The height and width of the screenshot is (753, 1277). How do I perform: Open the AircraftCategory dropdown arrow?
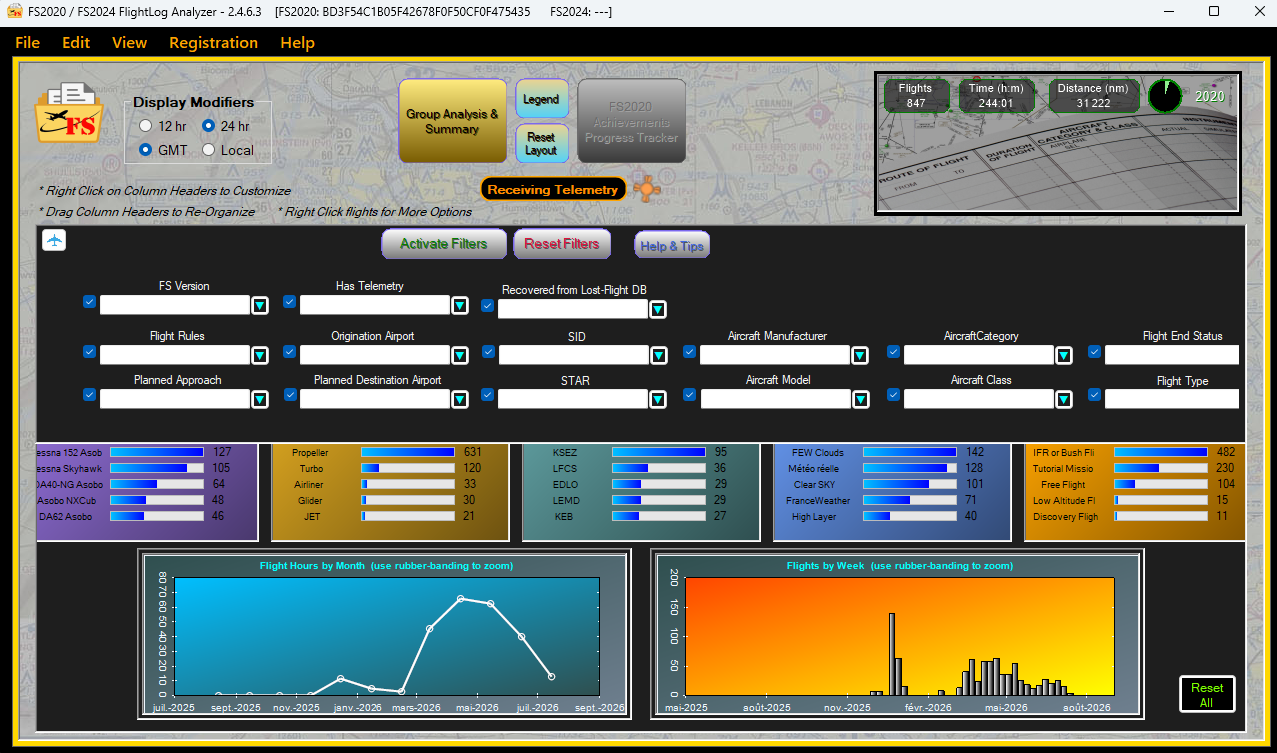[x=1064, y=355]
